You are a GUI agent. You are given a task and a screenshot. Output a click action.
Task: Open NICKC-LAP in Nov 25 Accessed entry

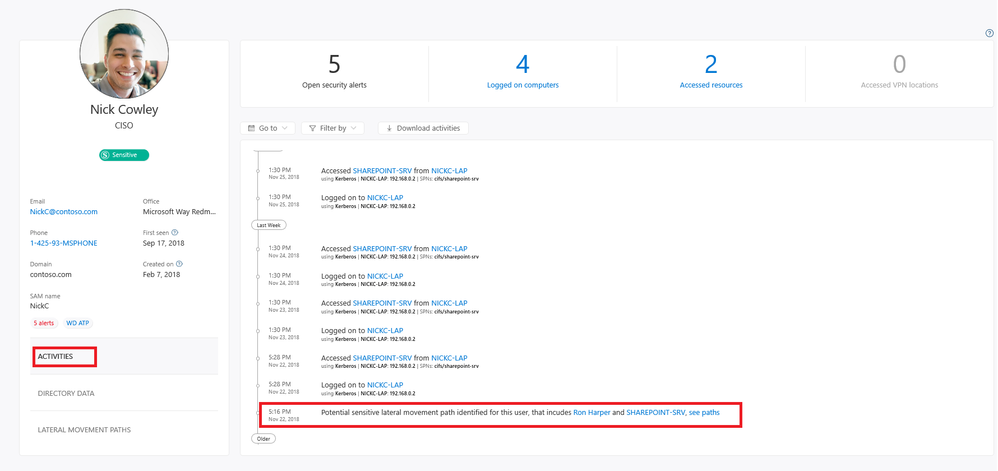pos(449,171)
